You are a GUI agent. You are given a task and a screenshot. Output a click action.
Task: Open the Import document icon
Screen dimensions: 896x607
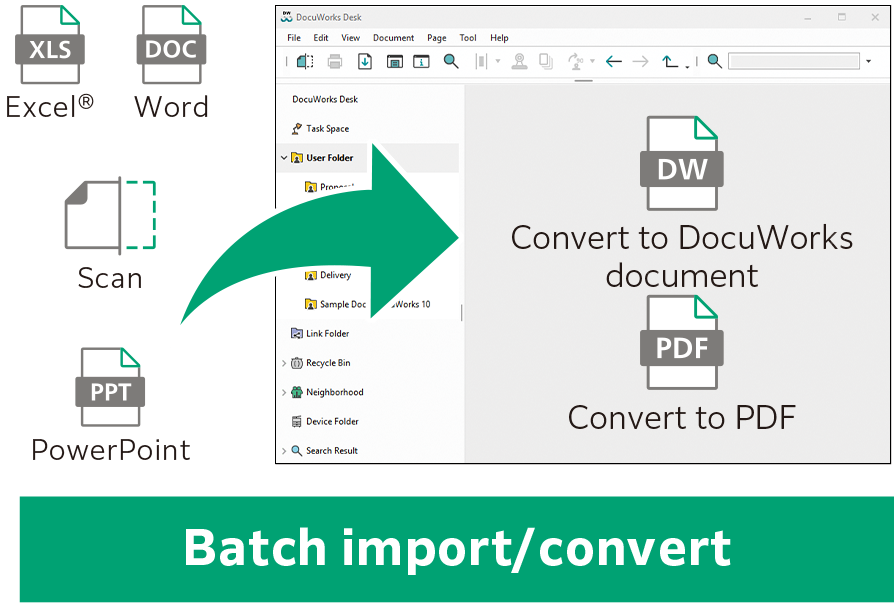pos(364,61)
